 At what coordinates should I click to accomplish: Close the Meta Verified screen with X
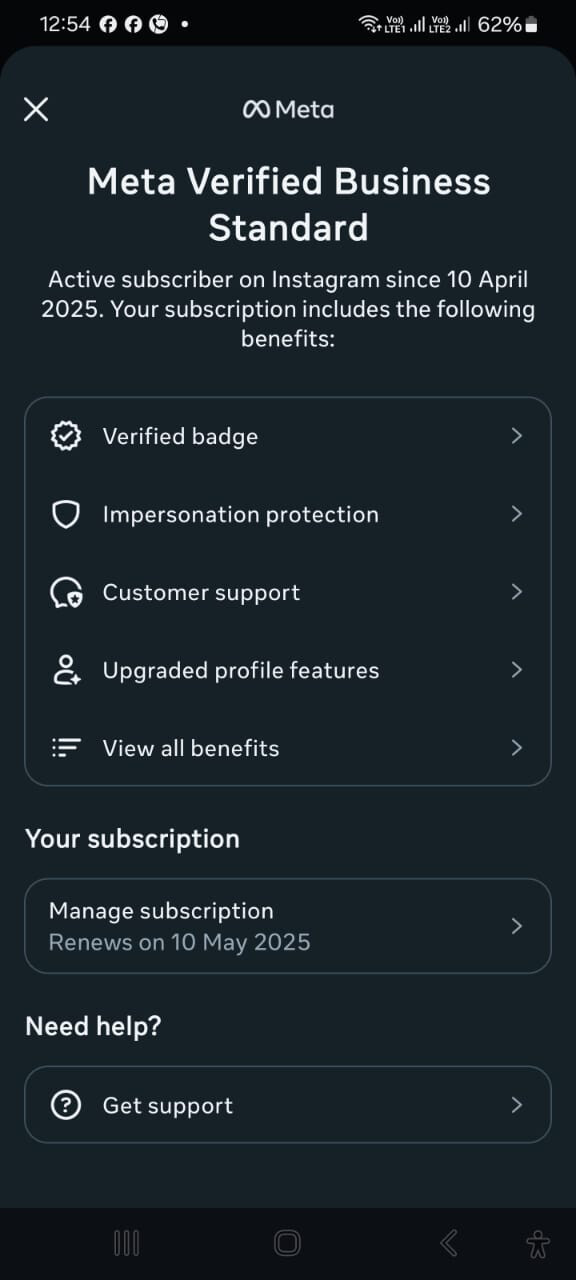pos(36,109)
